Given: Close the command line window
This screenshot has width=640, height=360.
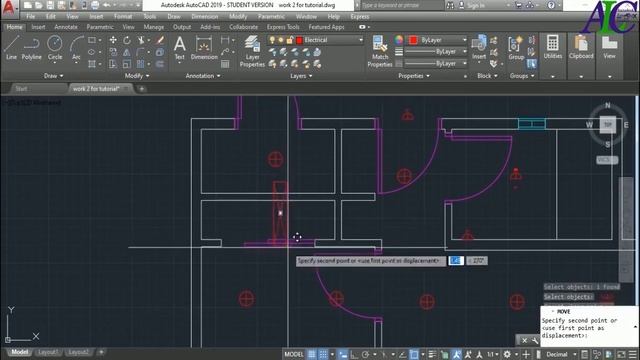Looking at the screenshot, I should click(524, 340).
